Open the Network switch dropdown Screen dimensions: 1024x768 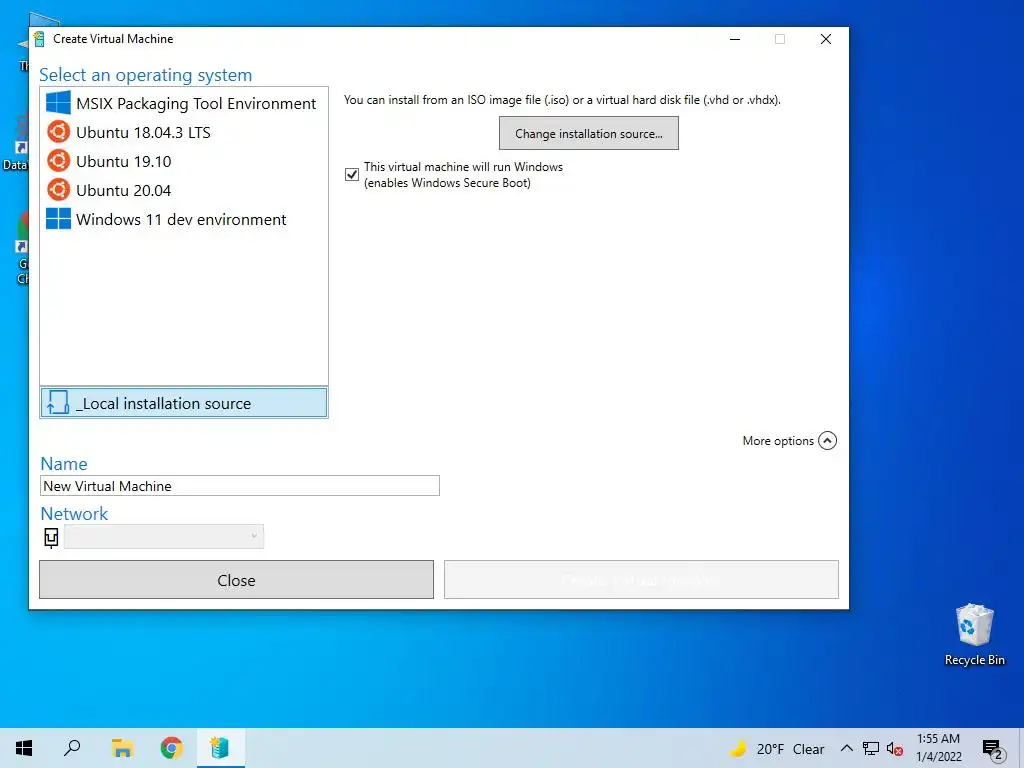[164, 536]
